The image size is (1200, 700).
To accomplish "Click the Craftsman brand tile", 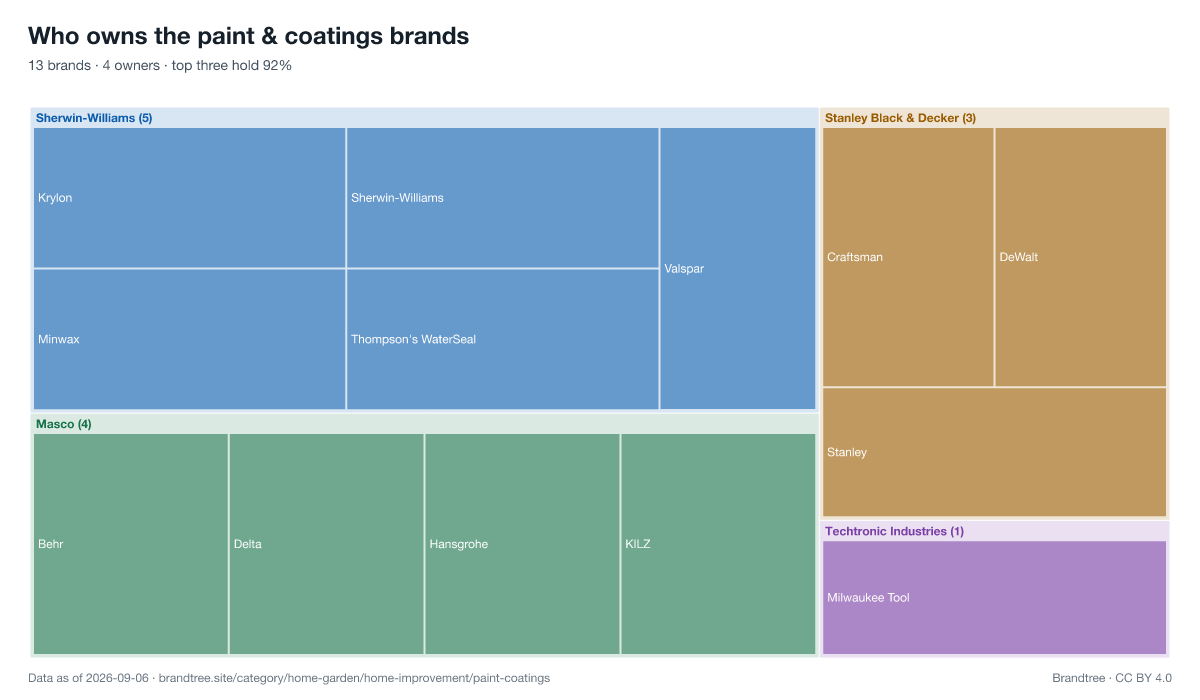I will coord(908,257).
